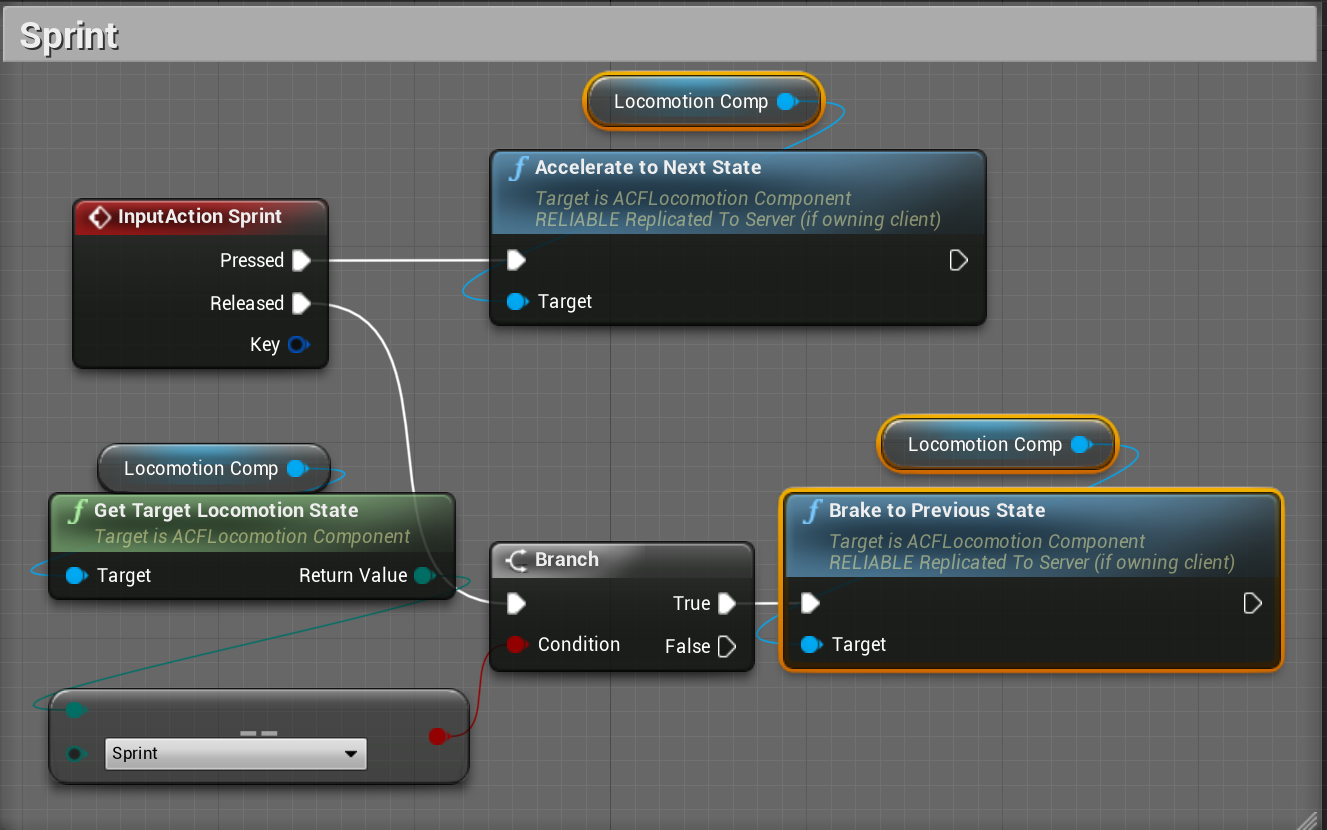Image resolution: width=1327 pixels, height=830 pixels.
Task: Select the Accelerate to Next State node title
Action: coord(648,168)
